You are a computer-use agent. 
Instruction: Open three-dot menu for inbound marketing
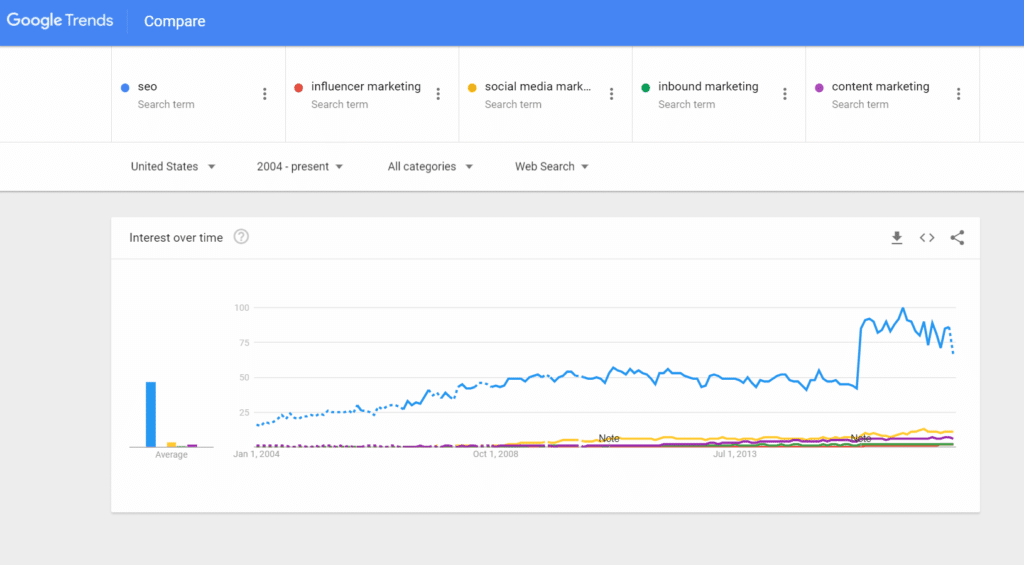click(785, 94)
